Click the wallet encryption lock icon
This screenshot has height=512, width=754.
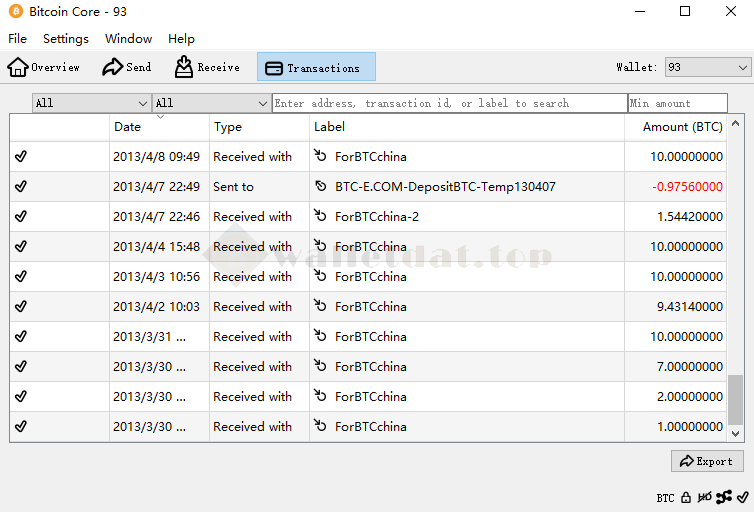coord(686,497)
